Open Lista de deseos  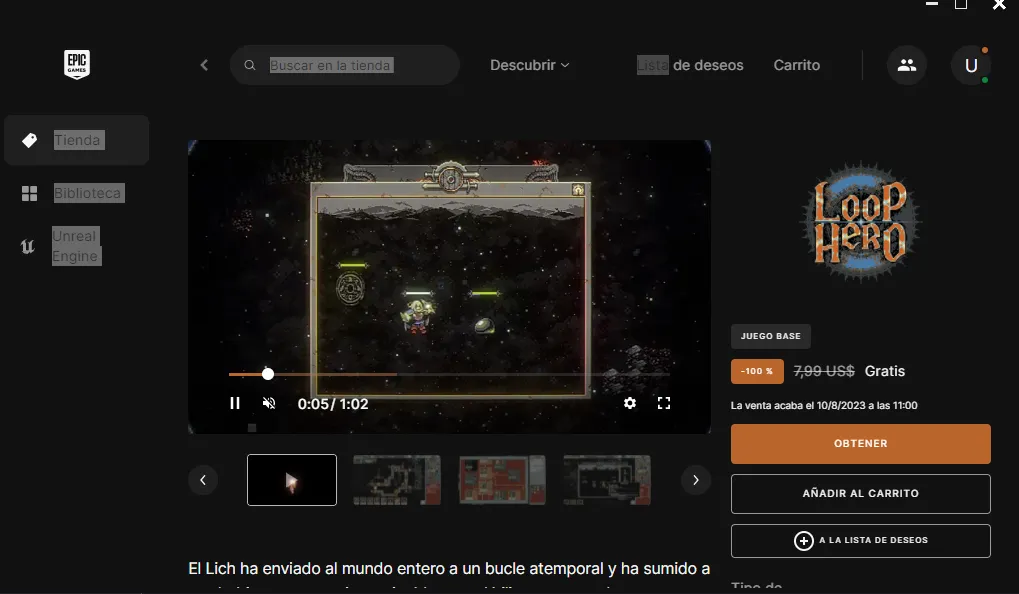pos(690,65)
